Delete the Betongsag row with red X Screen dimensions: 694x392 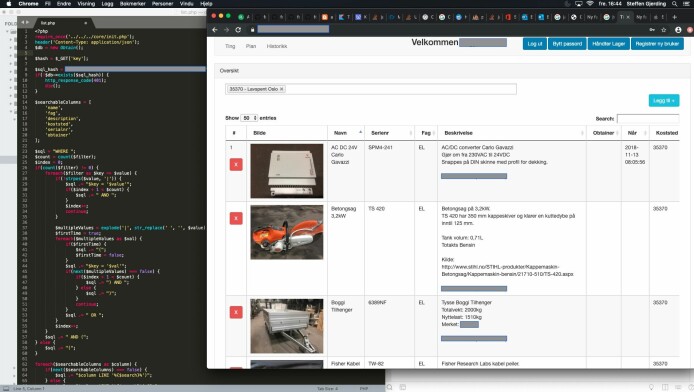click(x=236, y=218)
